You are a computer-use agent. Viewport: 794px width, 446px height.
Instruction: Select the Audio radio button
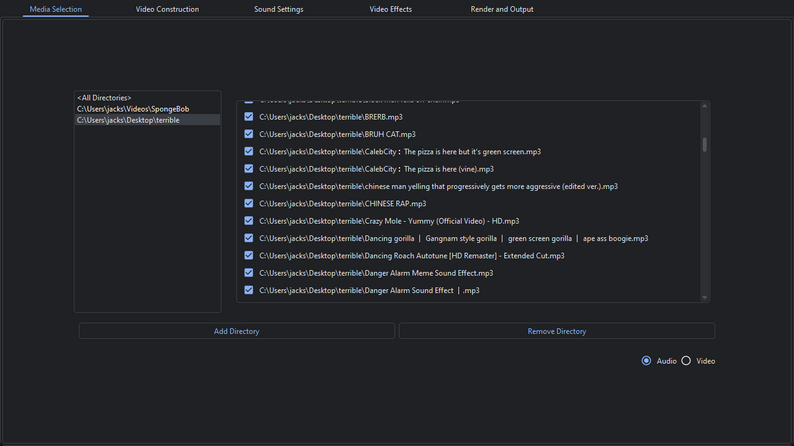coord(646,361)
